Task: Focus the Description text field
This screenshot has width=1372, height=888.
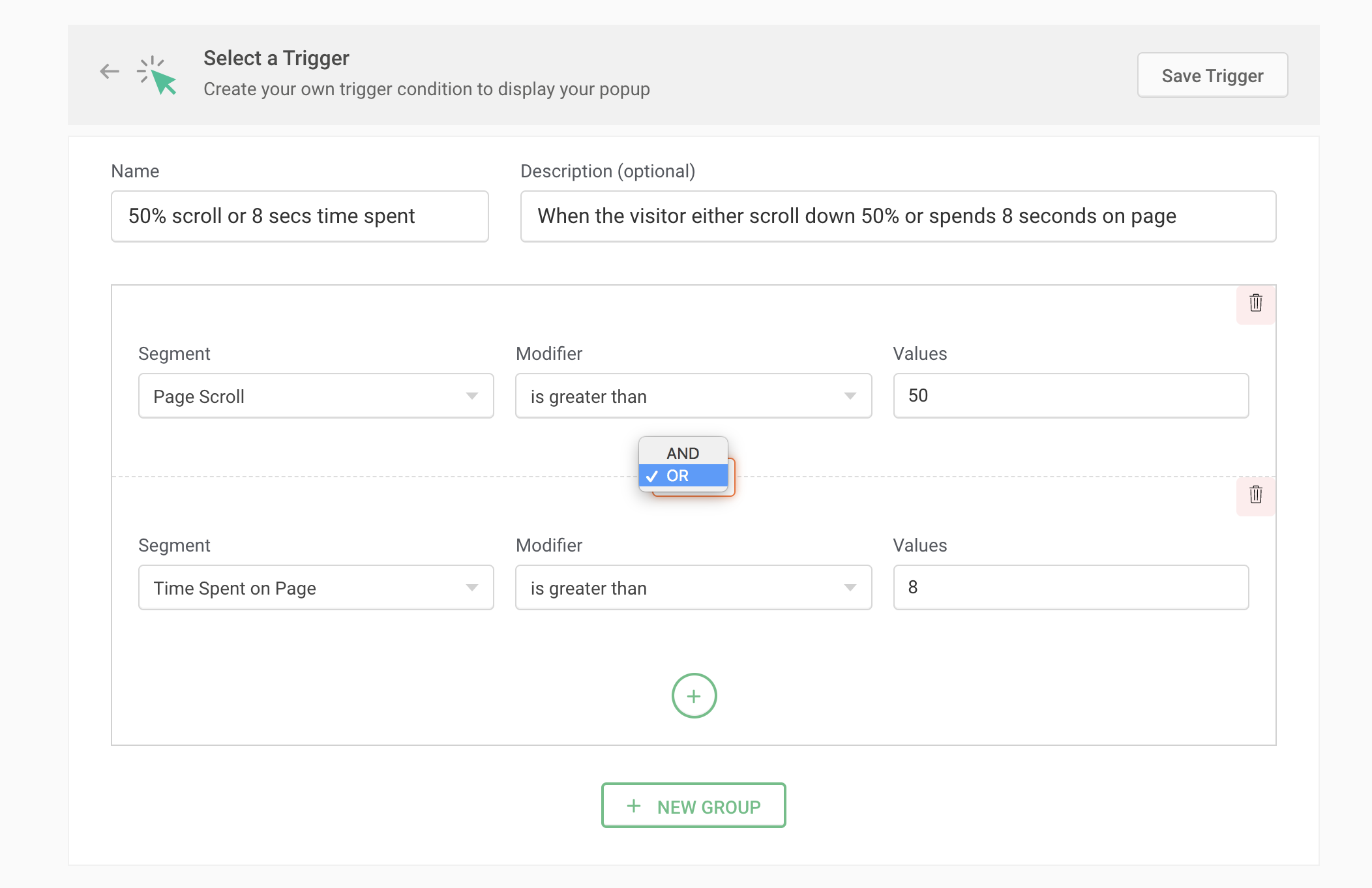Action: [x=897, y=216]
